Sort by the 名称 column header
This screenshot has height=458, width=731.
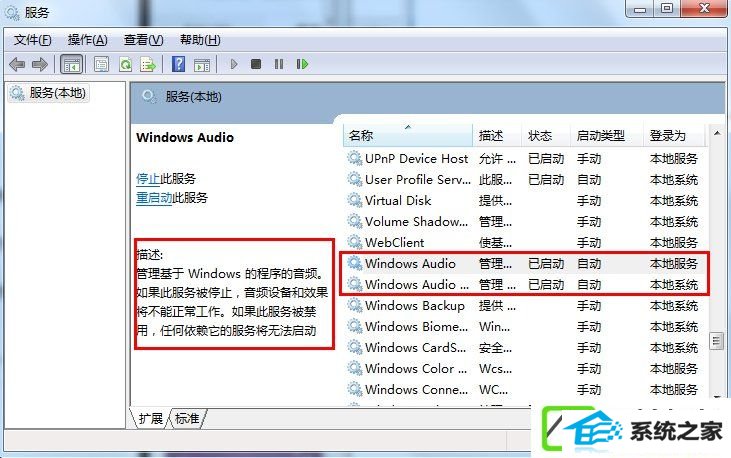tap(408, 136)
